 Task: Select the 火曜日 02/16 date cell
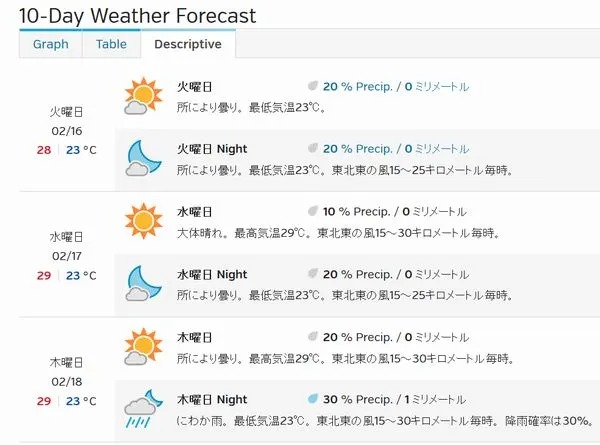coord(67,131)
